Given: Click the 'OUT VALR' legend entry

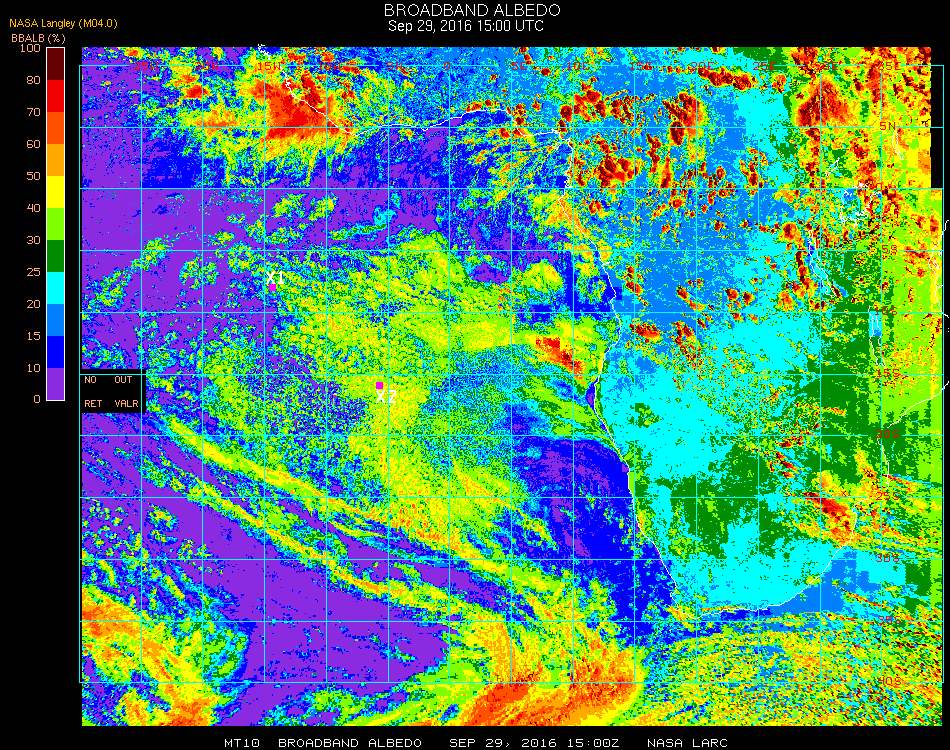Looking at the screenshot, I should 125,391.
